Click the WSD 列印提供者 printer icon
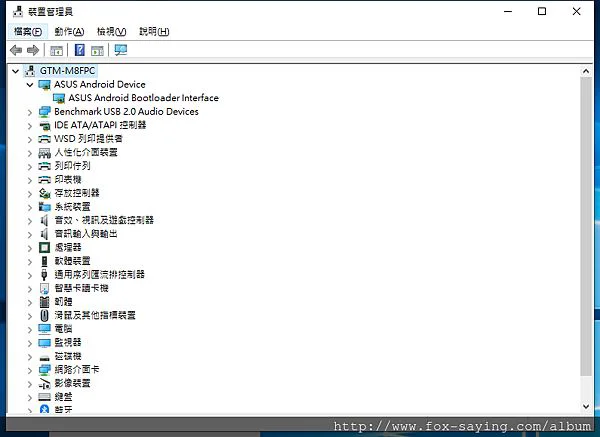600x437 pixels. pyautogui.click(x=44, y=139)
